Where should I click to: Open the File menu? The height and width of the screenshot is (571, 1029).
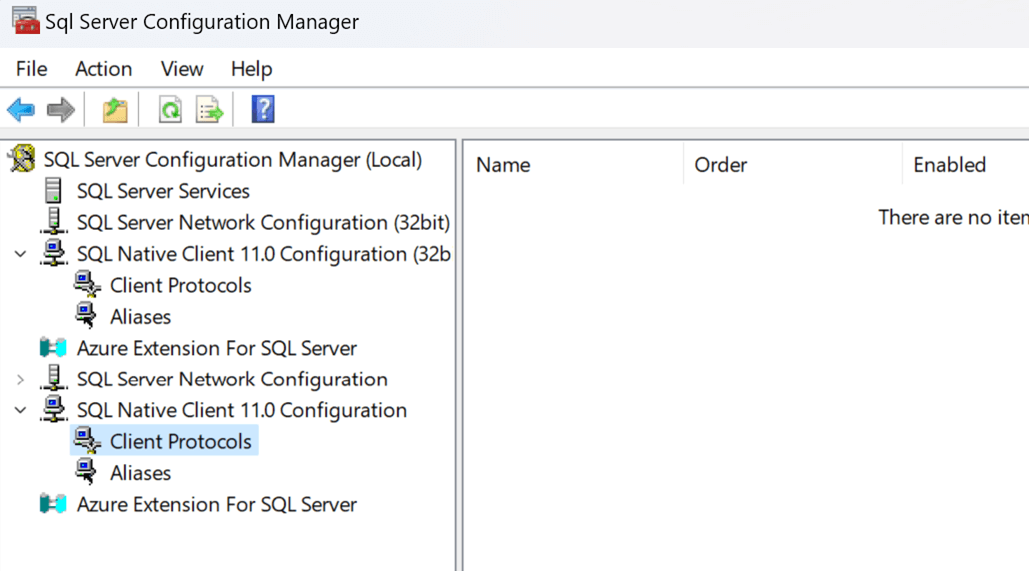32,69
